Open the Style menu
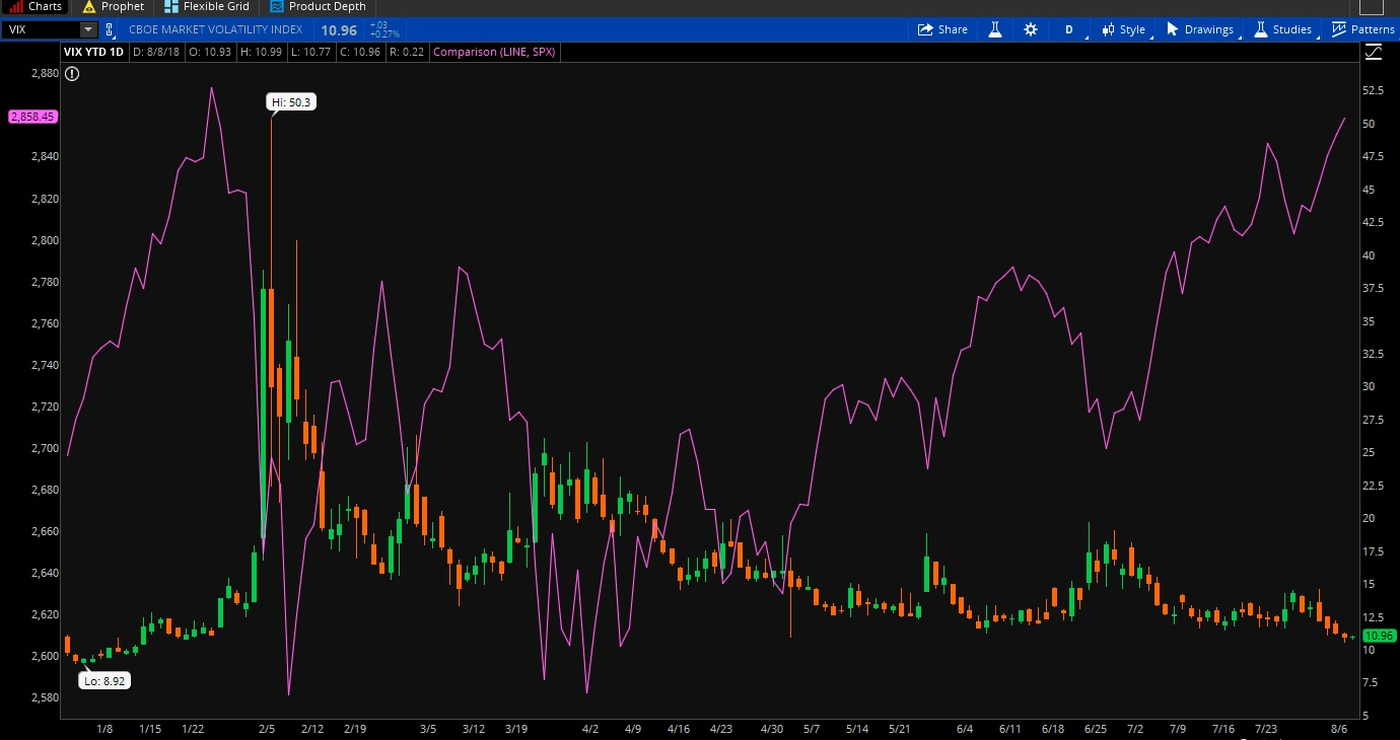The height and width of the screenshot is (740, 1400). coord(1124,30)
